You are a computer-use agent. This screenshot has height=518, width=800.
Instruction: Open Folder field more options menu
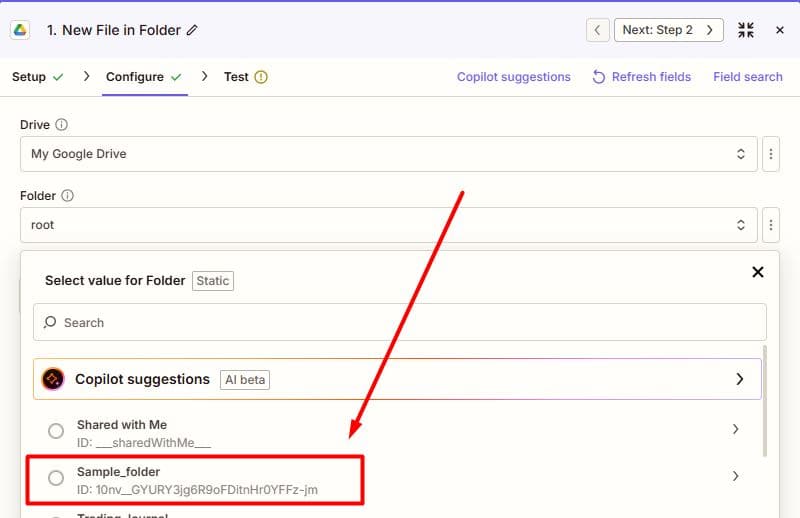(x=771, y=225)
